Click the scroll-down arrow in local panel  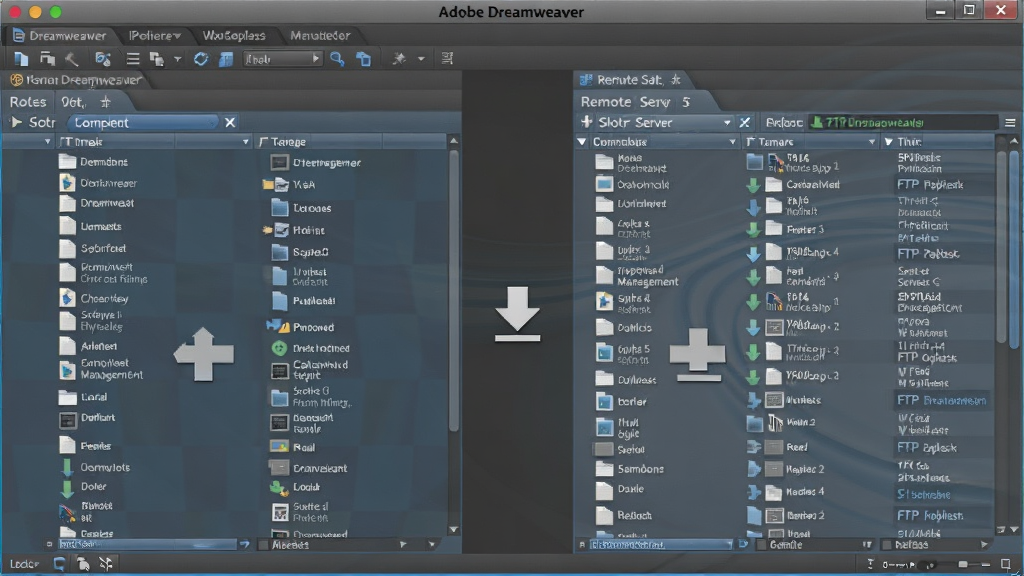[454, 530]
